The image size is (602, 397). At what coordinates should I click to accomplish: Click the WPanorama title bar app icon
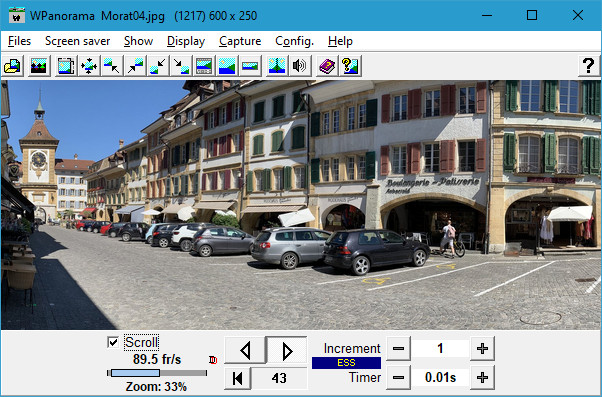click(x=17, y=15)
